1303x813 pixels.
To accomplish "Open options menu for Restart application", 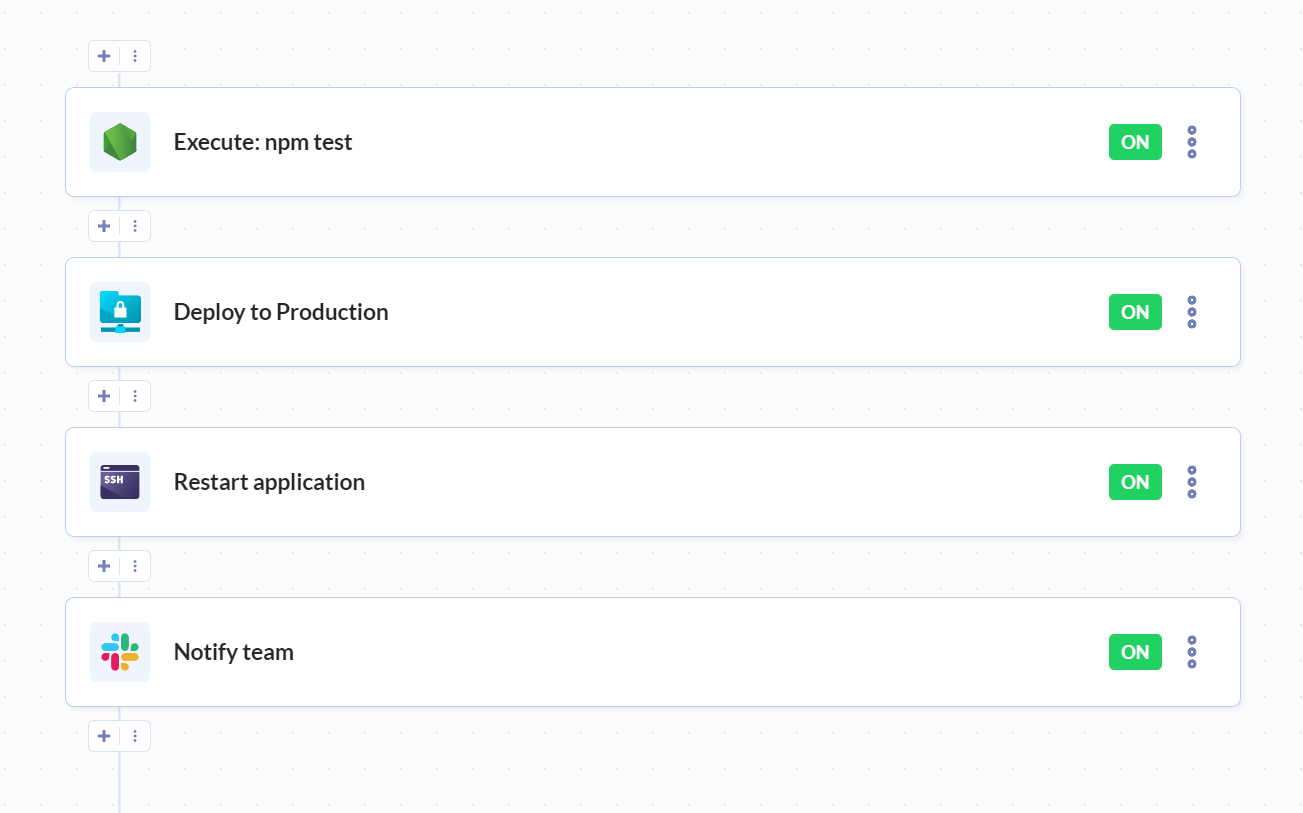I will (x=1191, y=481).
